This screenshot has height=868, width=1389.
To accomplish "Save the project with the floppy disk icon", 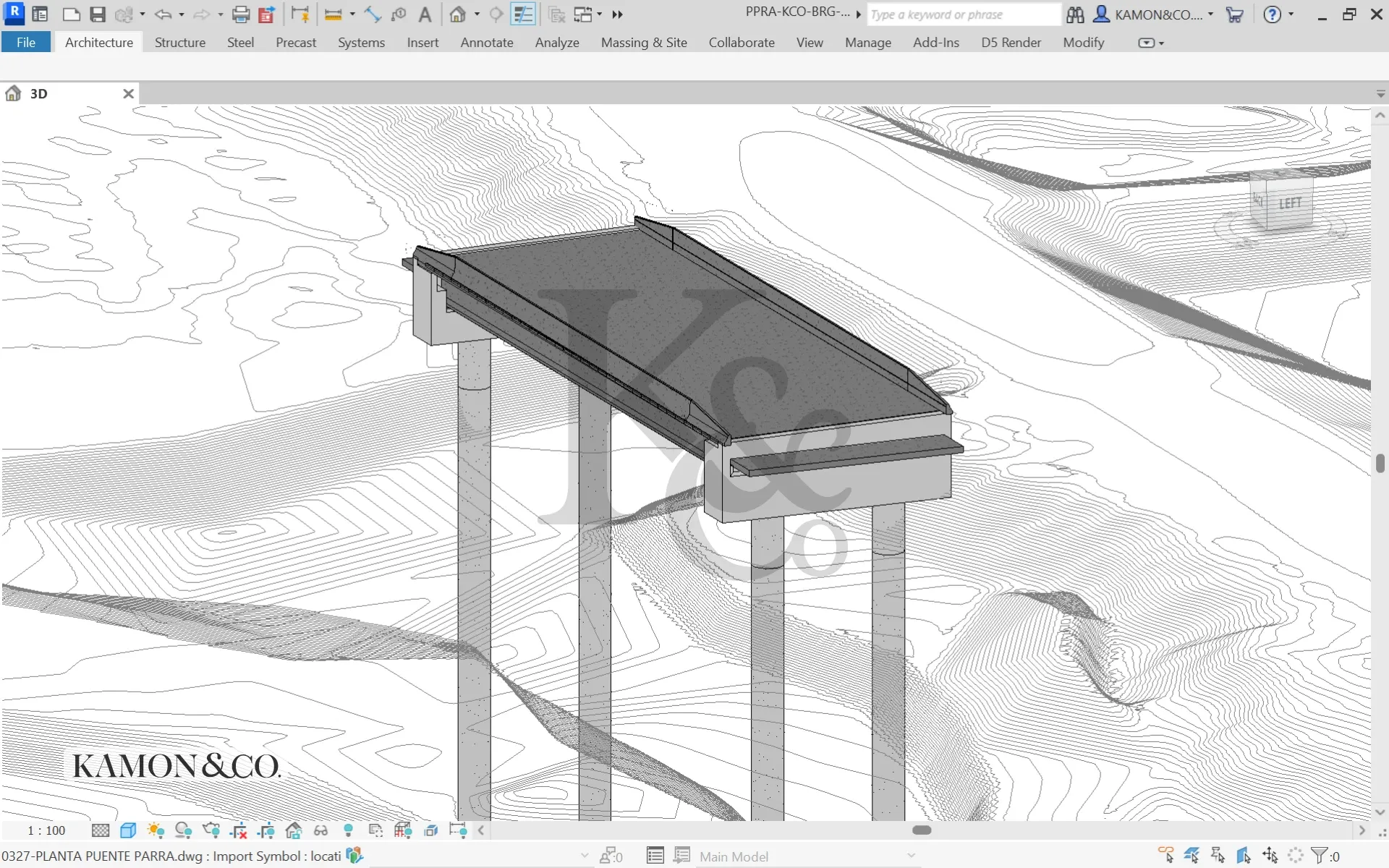I will coord(98,14).
